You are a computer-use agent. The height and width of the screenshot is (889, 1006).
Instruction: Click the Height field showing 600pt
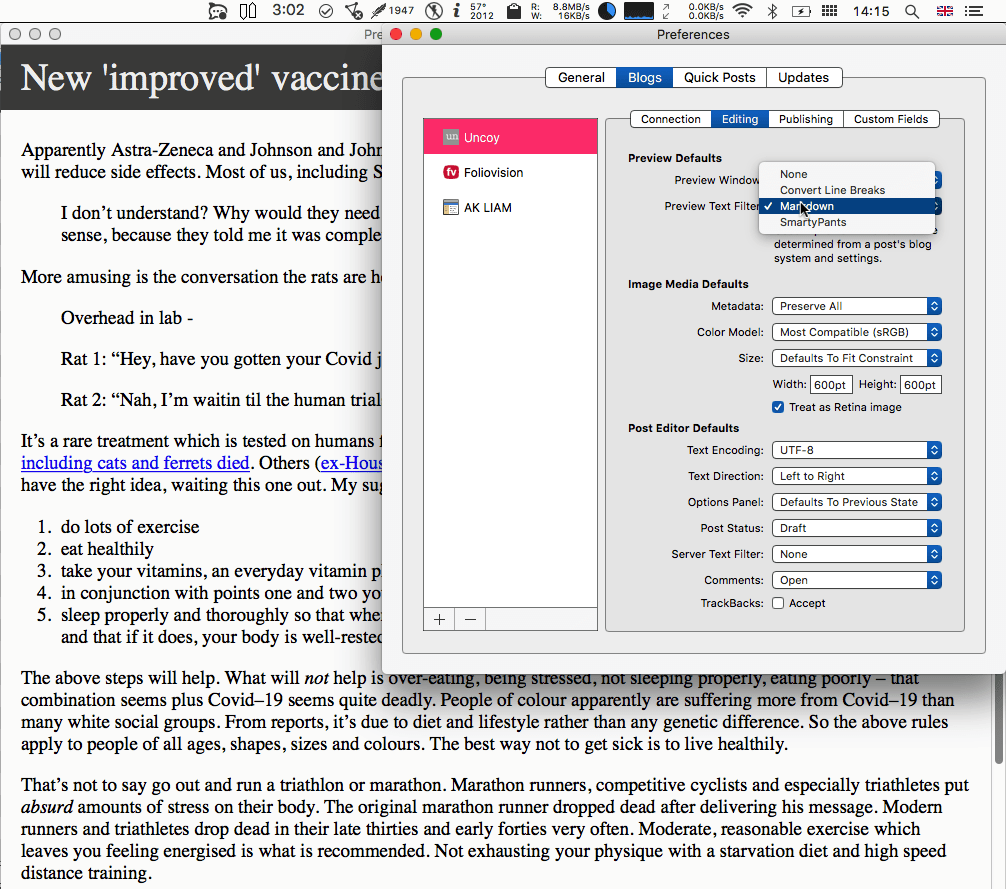tap(921, 385)
